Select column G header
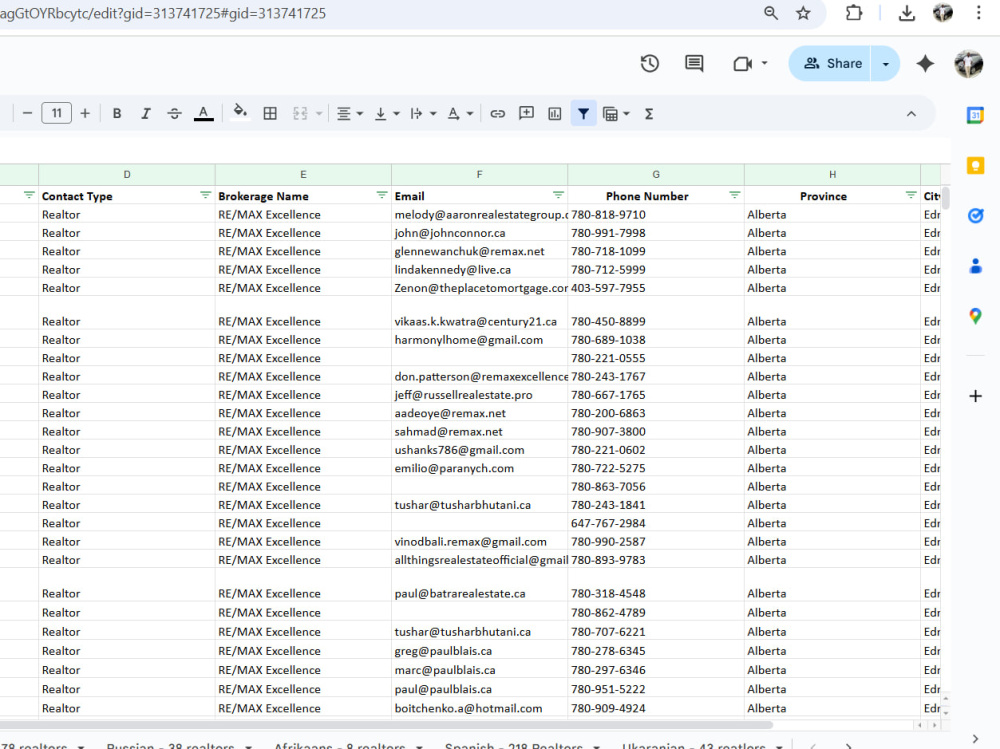This screenshot has width=1000, height=749. 656,174
